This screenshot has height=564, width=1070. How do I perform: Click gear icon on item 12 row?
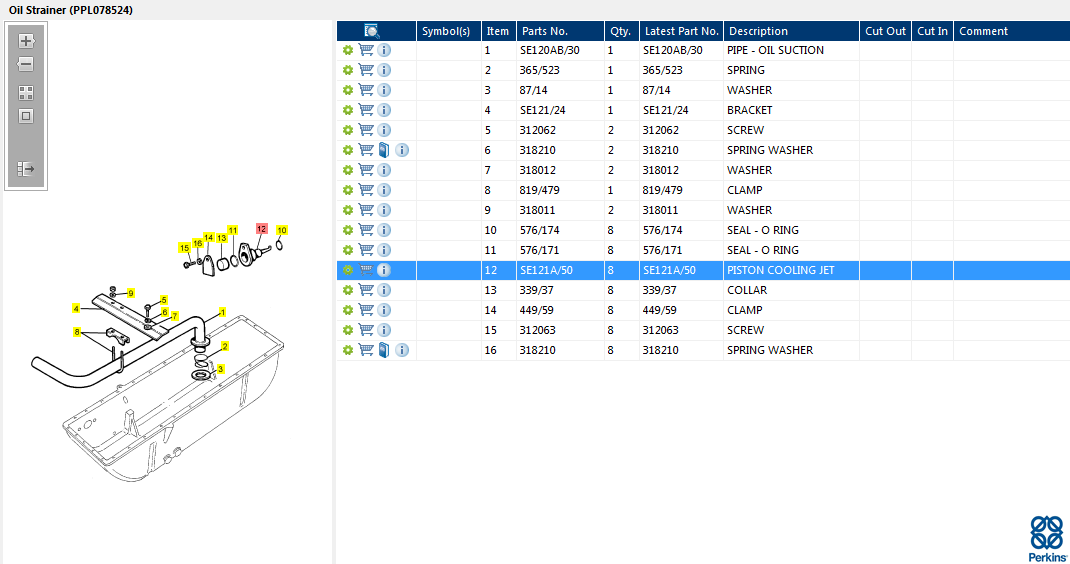(348, 270)
